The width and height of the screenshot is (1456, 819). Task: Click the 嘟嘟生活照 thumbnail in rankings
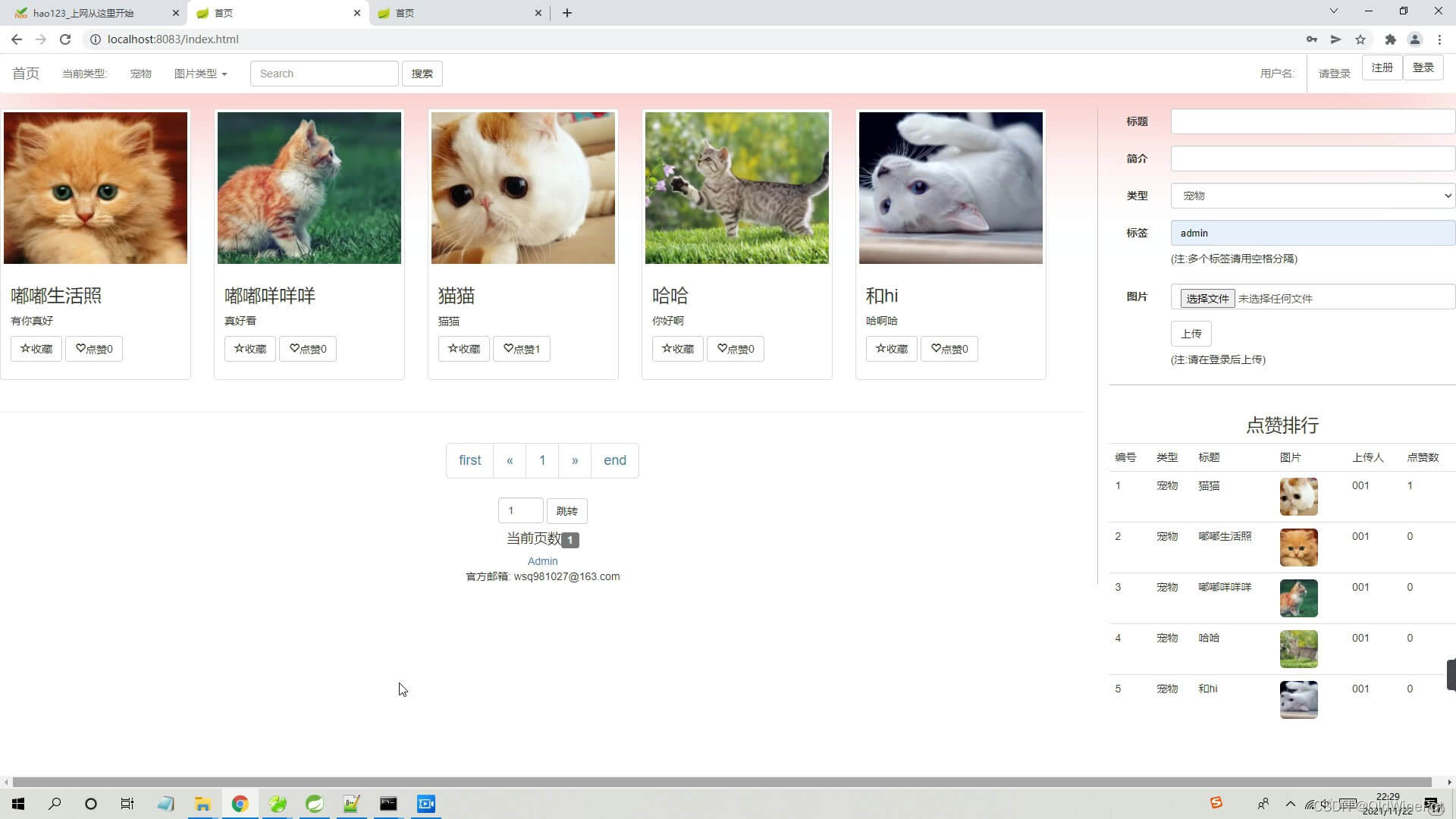pos(1298,547)
